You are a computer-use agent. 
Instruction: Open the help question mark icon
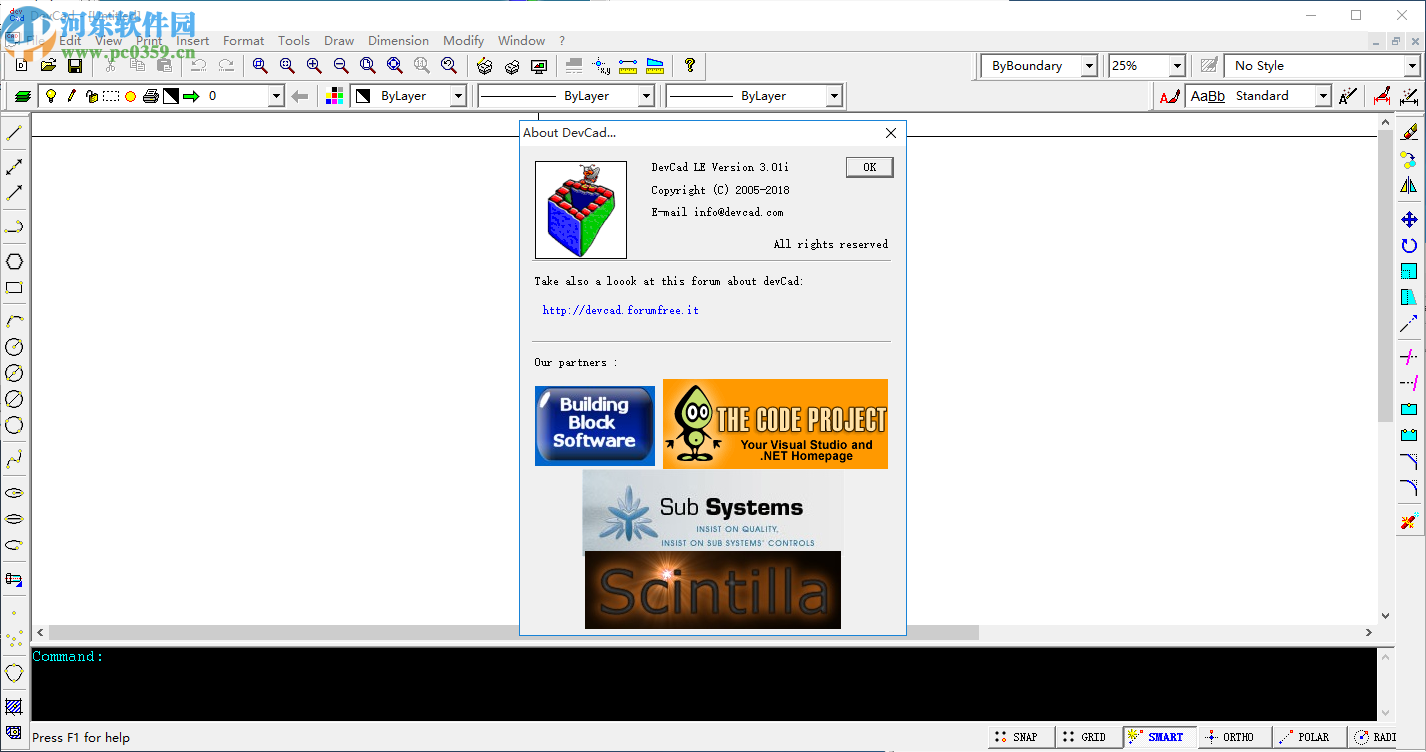[689, 66]
